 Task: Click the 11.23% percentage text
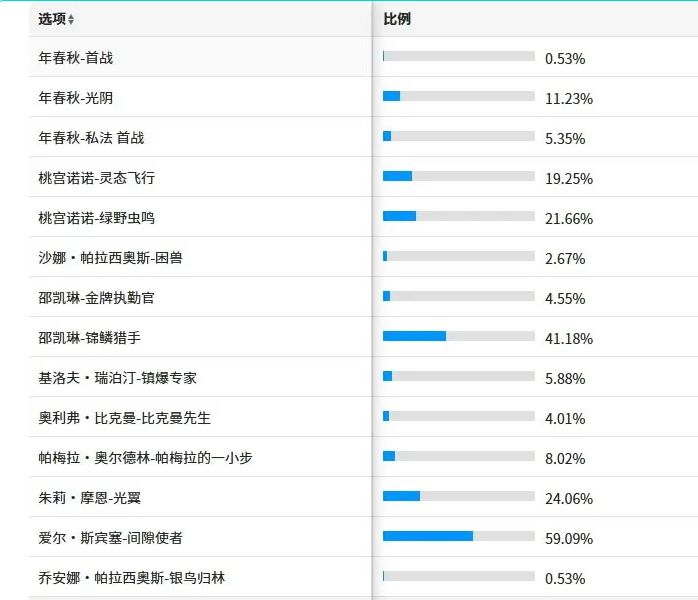[x=569, y=98]
